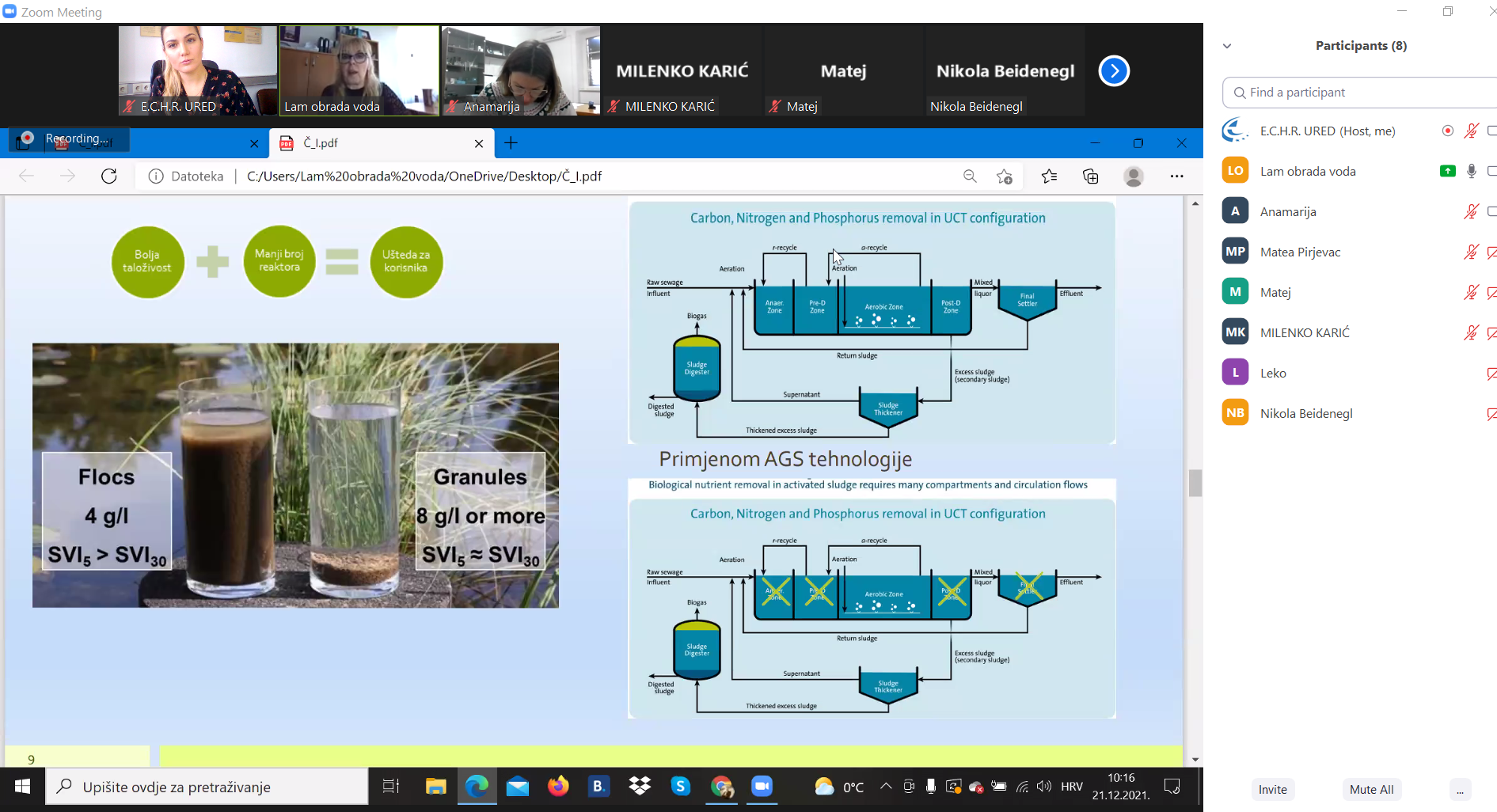Click the zoom out magnifier icon

(x=970, y=176)
